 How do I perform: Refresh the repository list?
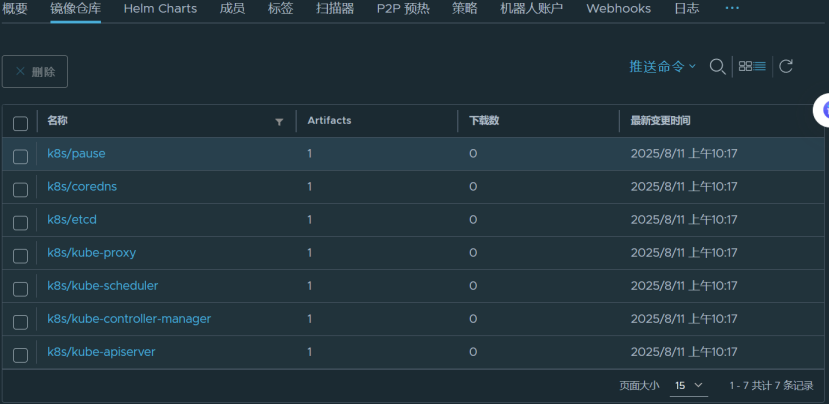click(786, 66)
